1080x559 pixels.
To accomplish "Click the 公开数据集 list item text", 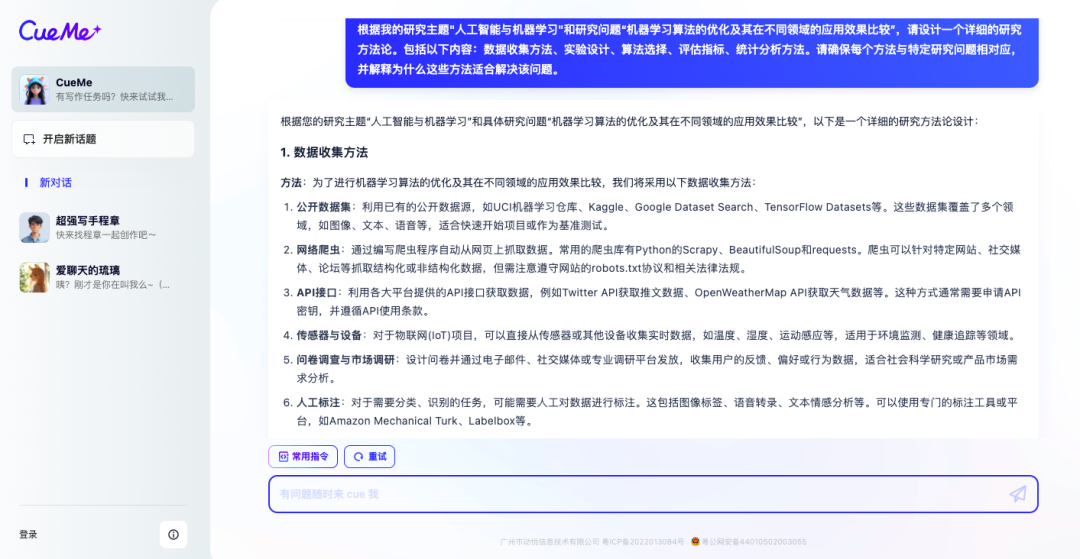I will (656, 216).
